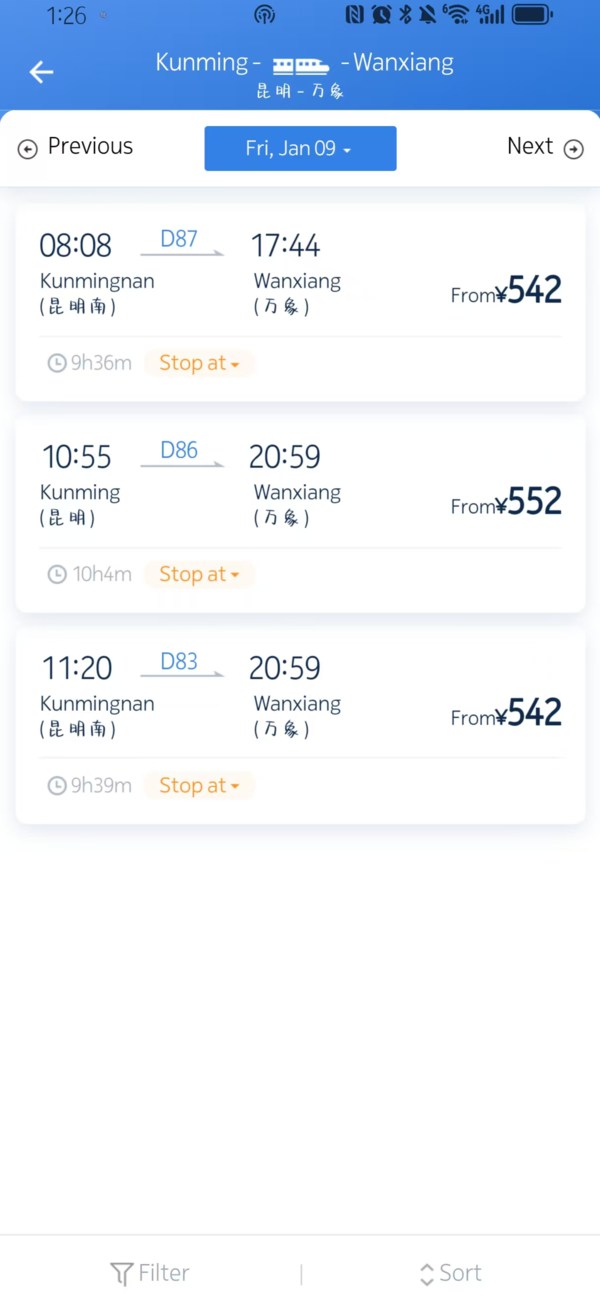Click the Previous circled arrow icon
The width and height of the screenshot is (600, 1300).
(27, 148)
